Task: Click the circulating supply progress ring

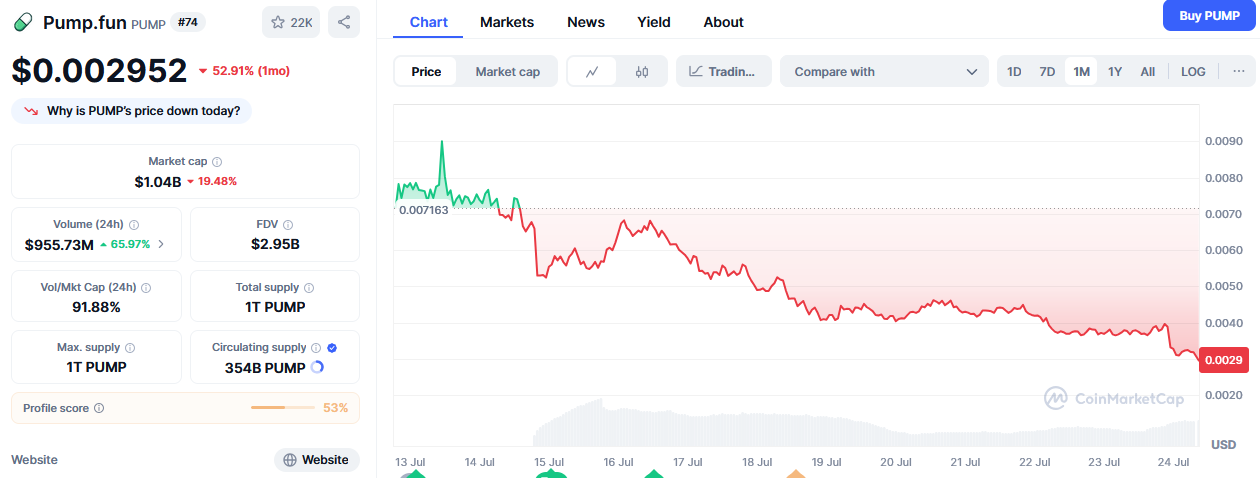Action: pyautogui.click(x=317, y=367)
